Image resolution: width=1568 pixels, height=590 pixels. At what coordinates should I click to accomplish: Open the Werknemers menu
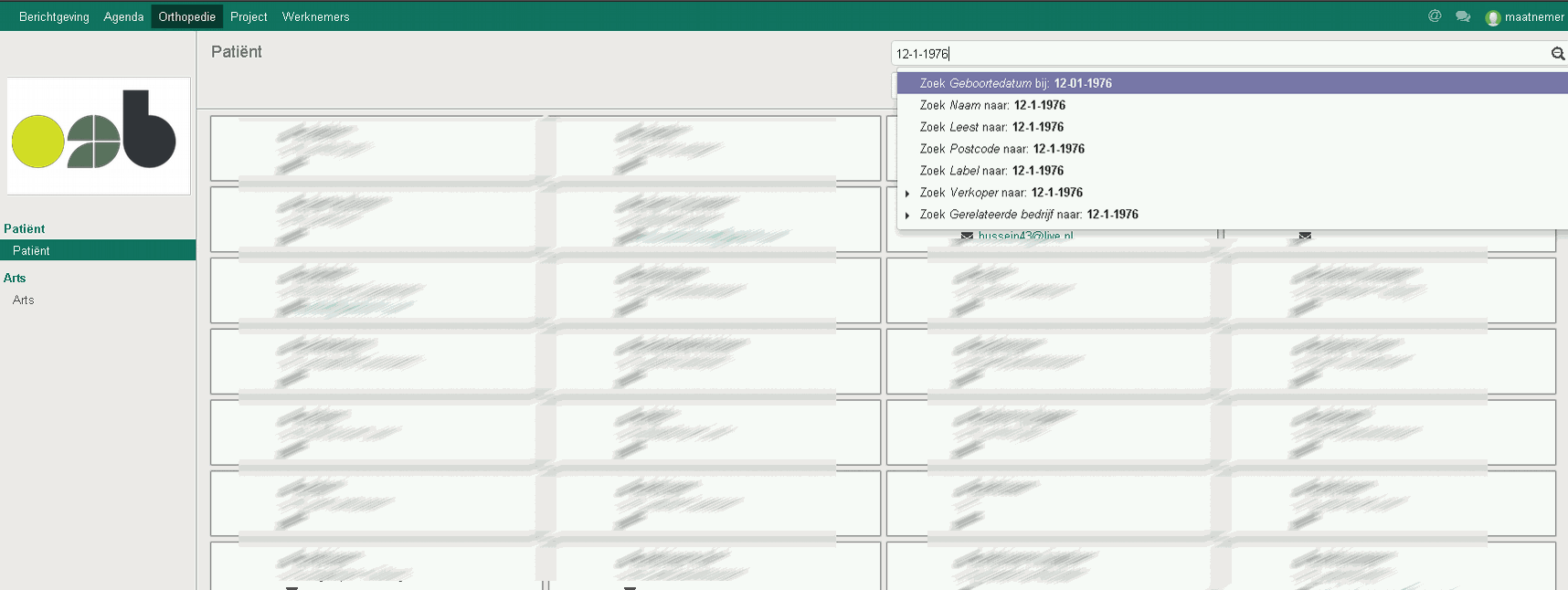click(315, 16)
